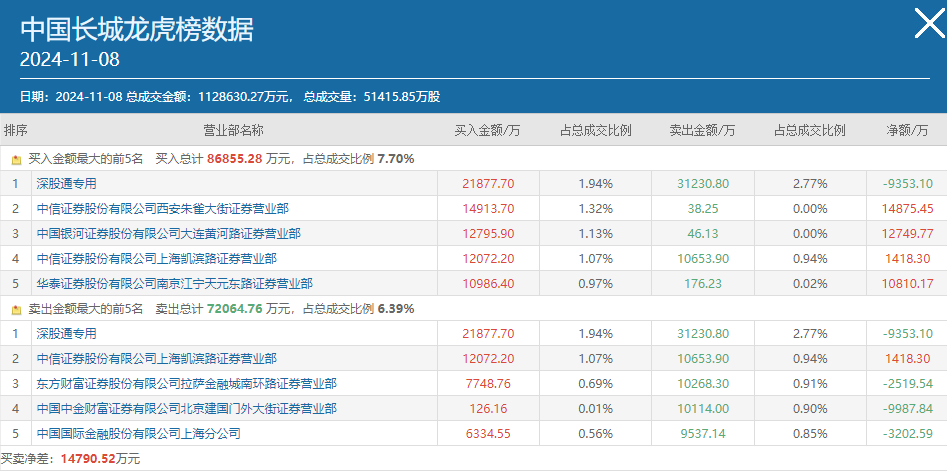Click the 1.32% buy ratio cell
The width and height of the screenshot is (947, 474).
click(x=595, y=209)
